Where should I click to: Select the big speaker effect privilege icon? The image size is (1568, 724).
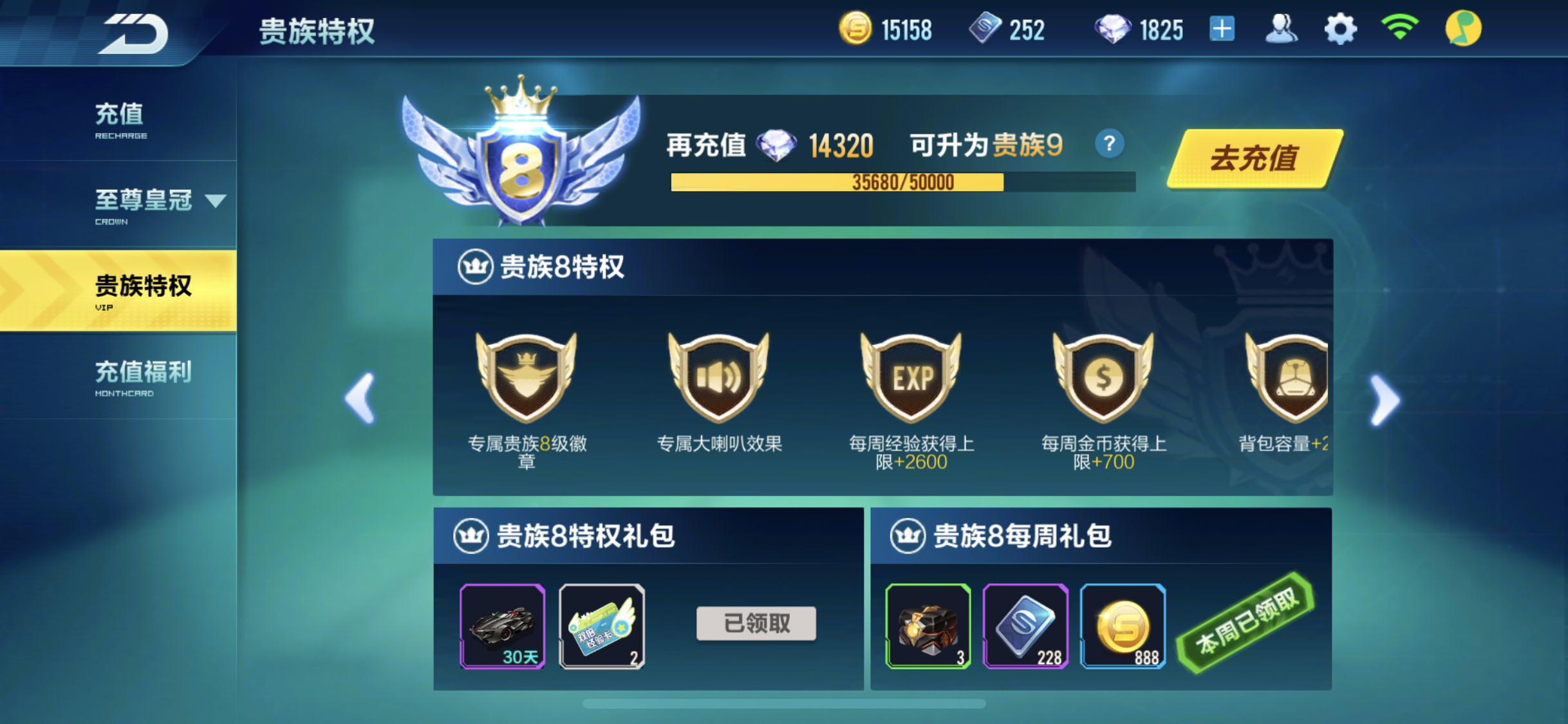pos(718,376)
